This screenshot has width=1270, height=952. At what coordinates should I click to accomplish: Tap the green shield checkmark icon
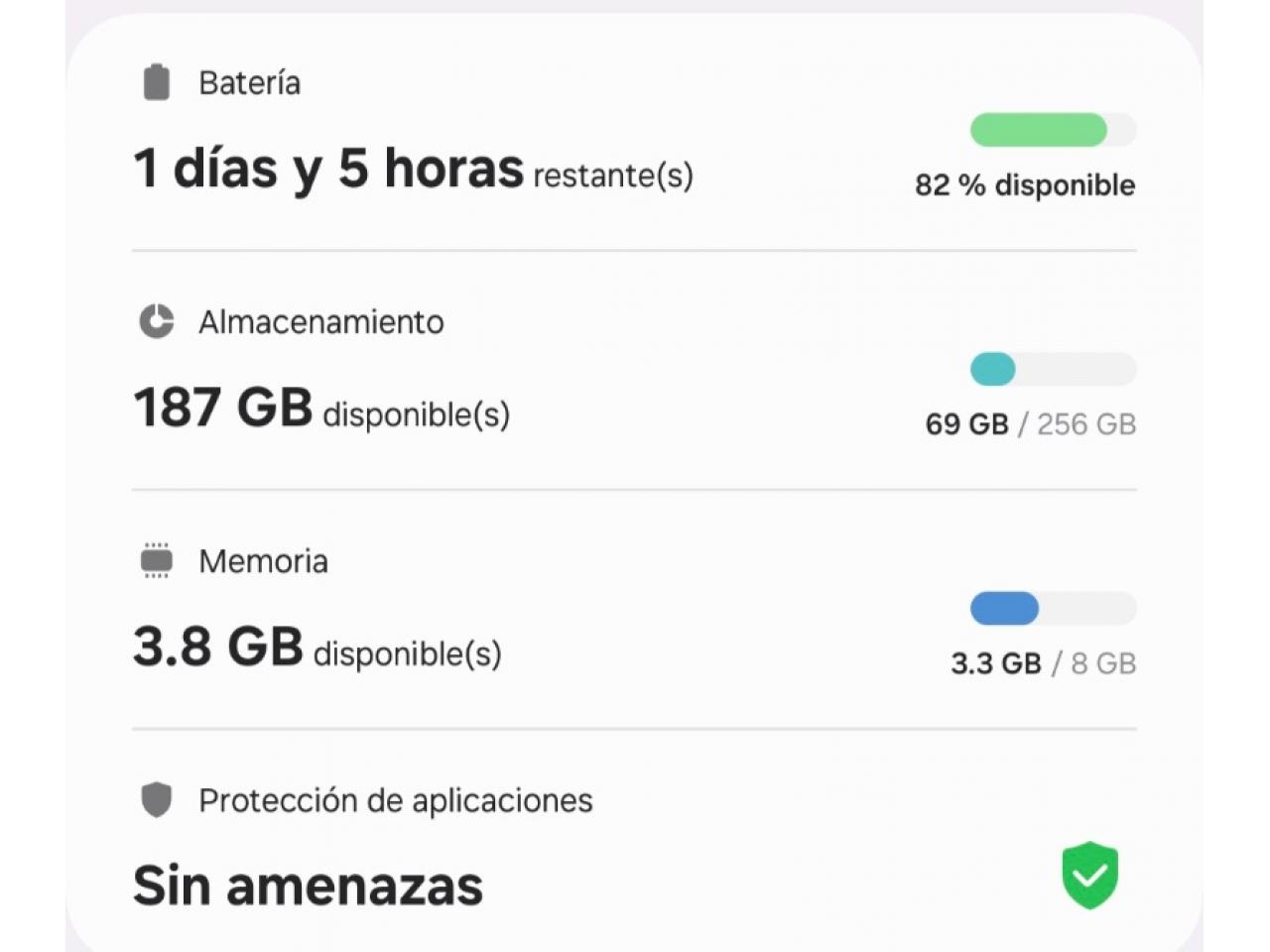click(1090, 875)
